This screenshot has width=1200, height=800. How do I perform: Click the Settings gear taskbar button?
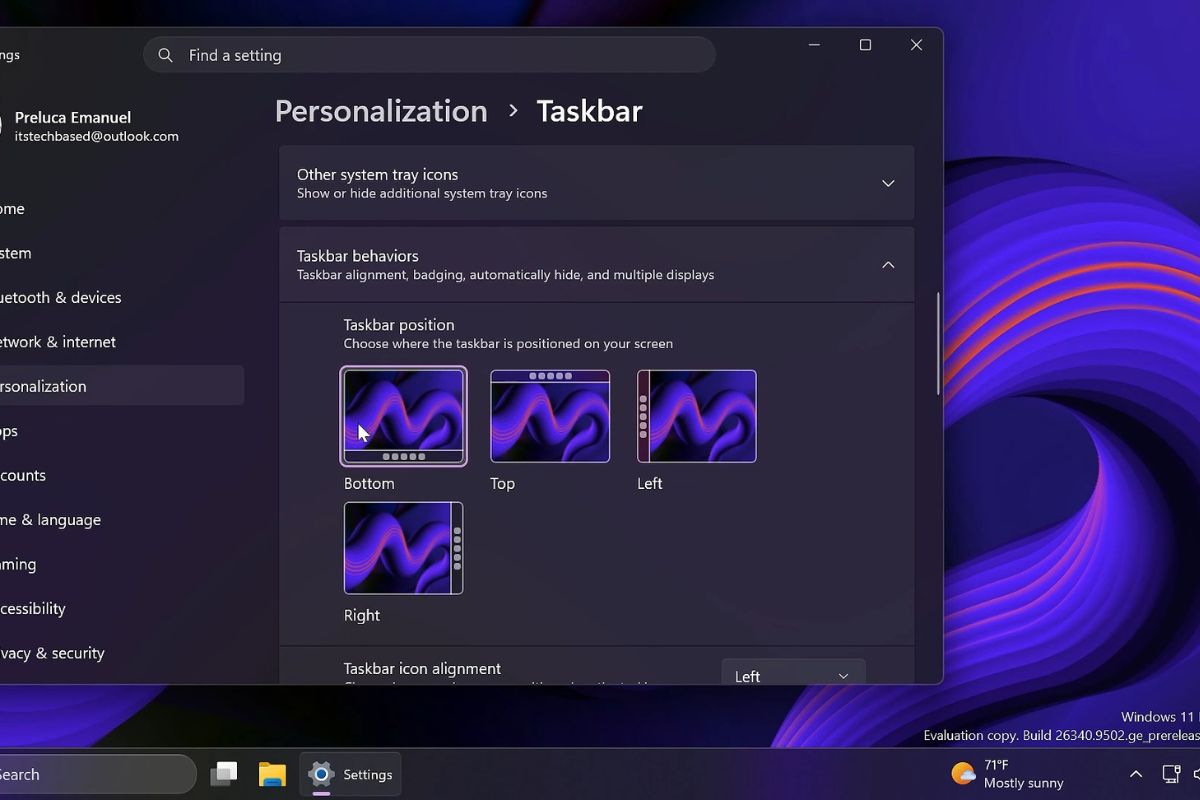tap(351, 774)
